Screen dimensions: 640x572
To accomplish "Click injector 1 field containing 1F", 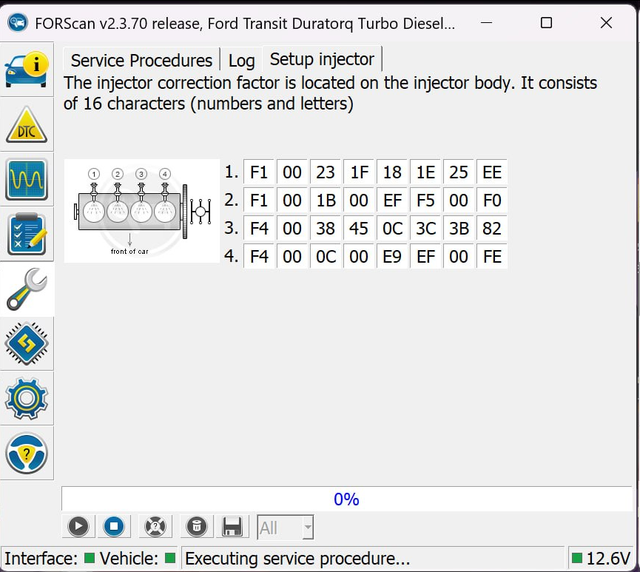I will [x=359, y=172].
